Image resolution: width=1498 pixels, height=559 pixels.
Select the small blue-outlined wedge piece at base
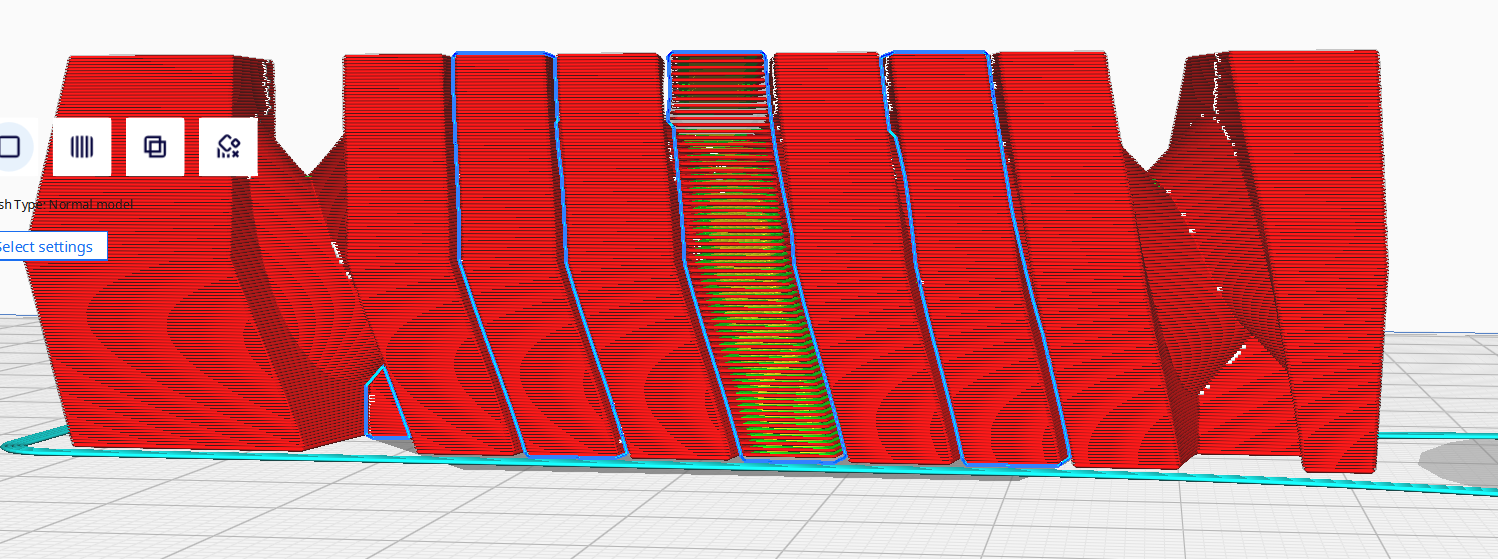click(x=385, y=405)
